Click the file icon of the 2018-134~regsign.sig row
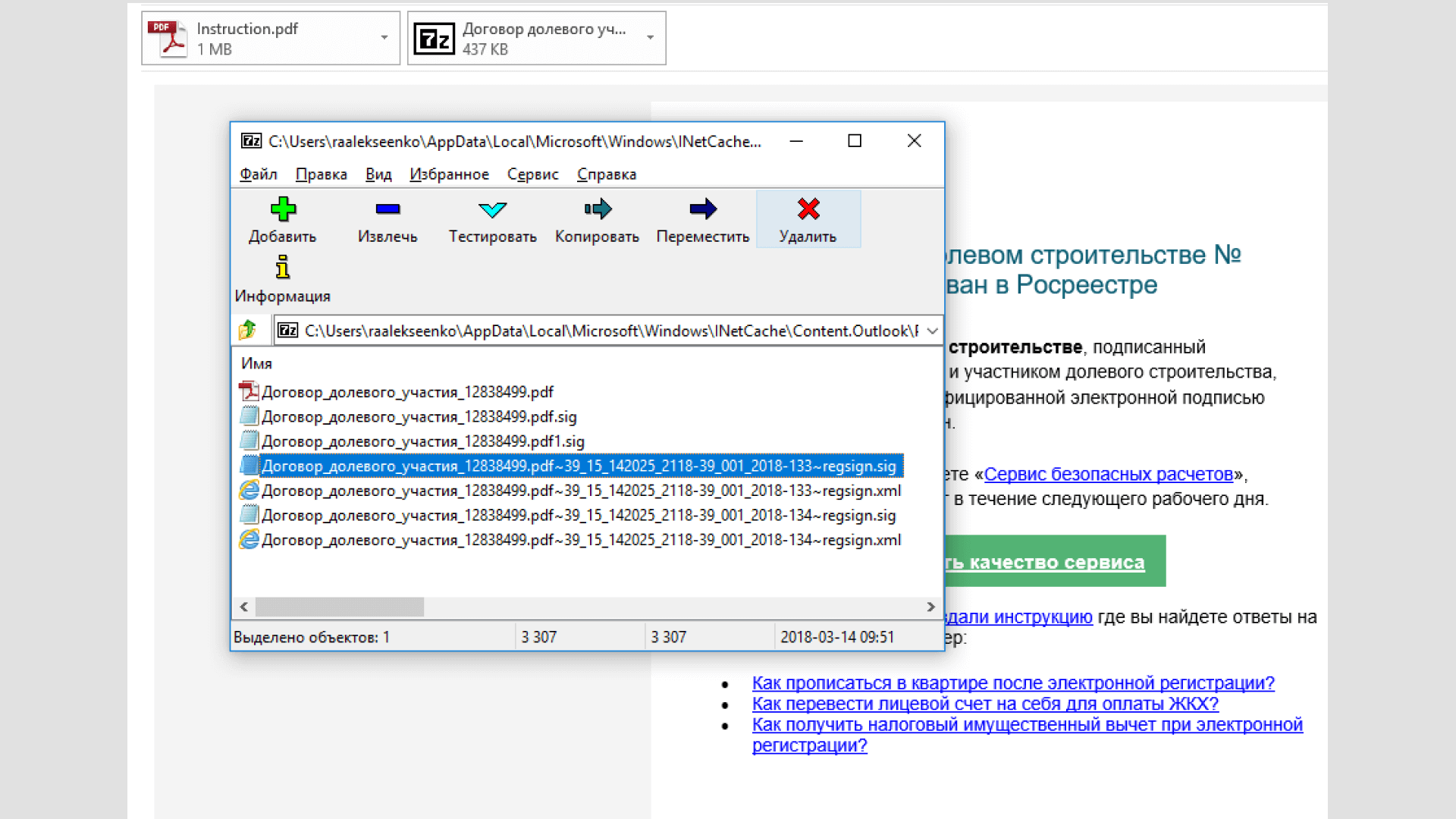 249,514
